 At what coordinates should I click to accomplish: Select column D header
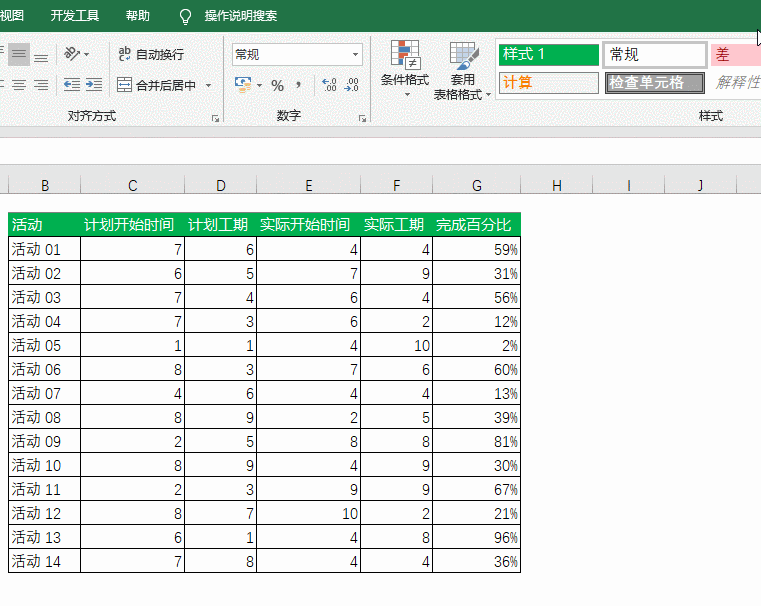pyautogui.click(x=221, y=185)
